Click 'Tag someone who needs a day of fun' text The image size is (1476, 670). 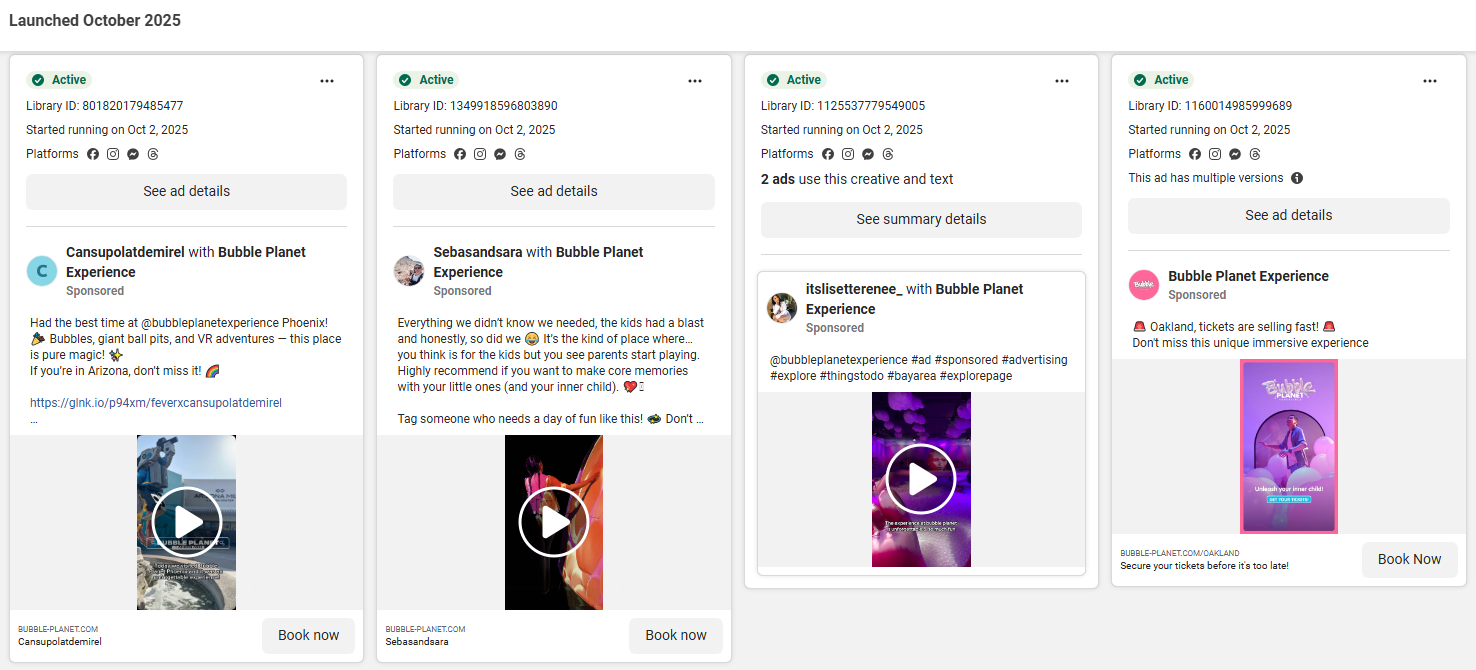tap(519, 419)
